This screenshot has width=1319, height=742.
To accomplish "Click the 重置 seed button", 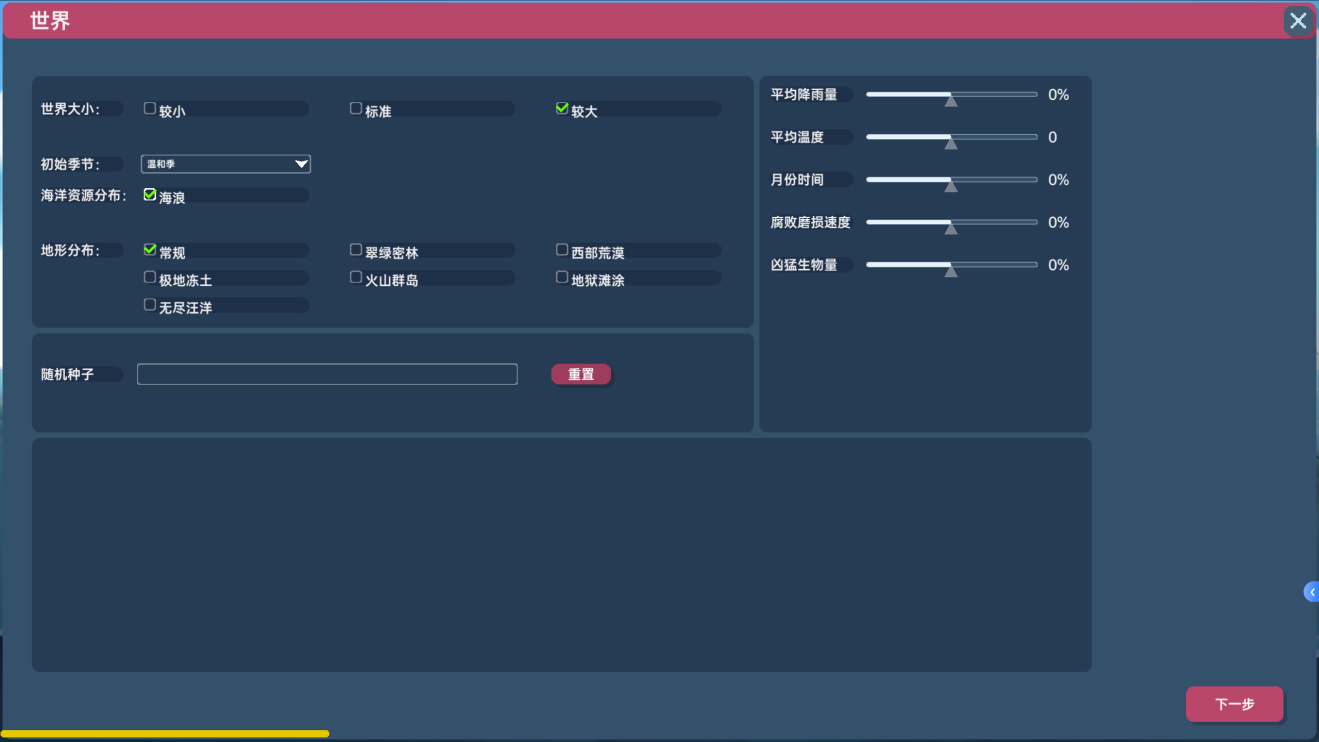I will click(x=581, y=374).
